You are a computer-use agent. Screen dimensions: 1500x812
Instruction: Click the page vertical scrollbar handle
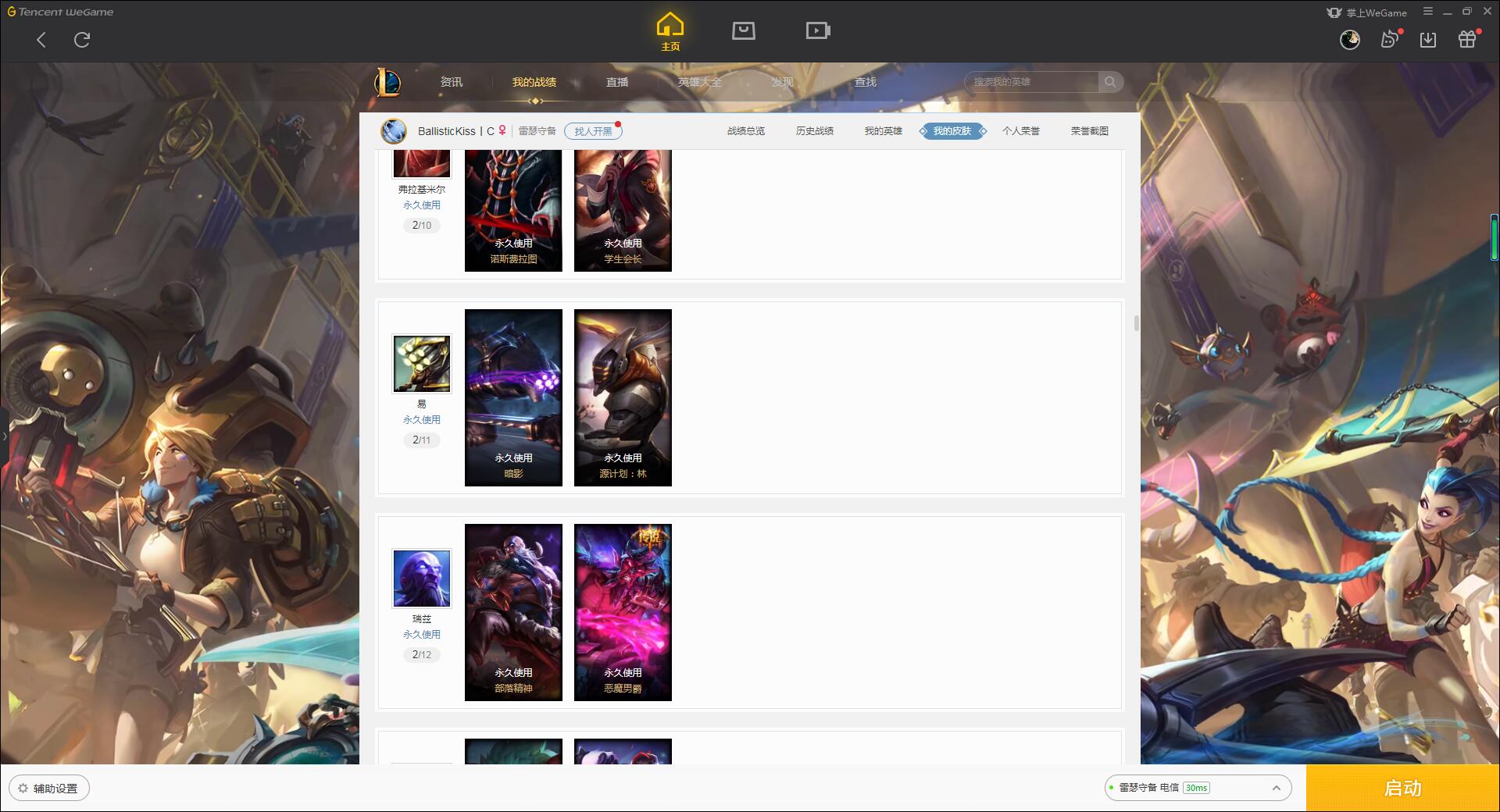1136,322
